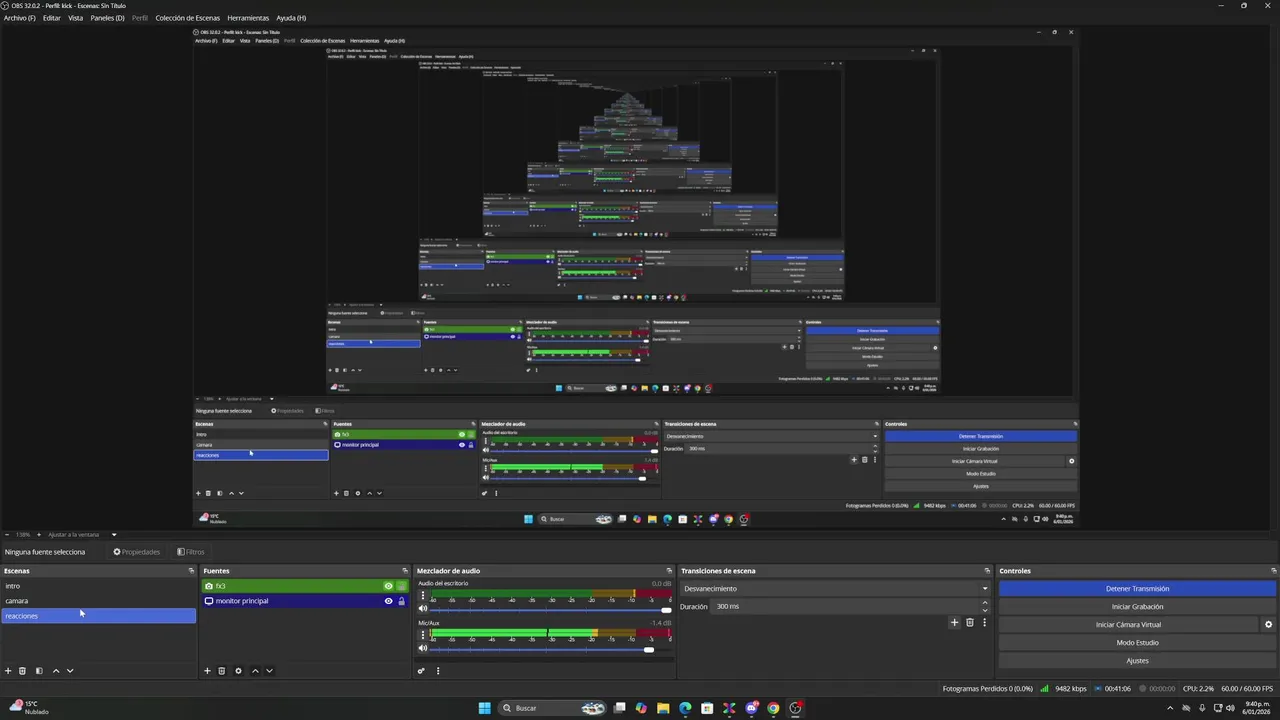1280x720 pixels.
Task: Open Archivo menu
Action: click(20, 18)
